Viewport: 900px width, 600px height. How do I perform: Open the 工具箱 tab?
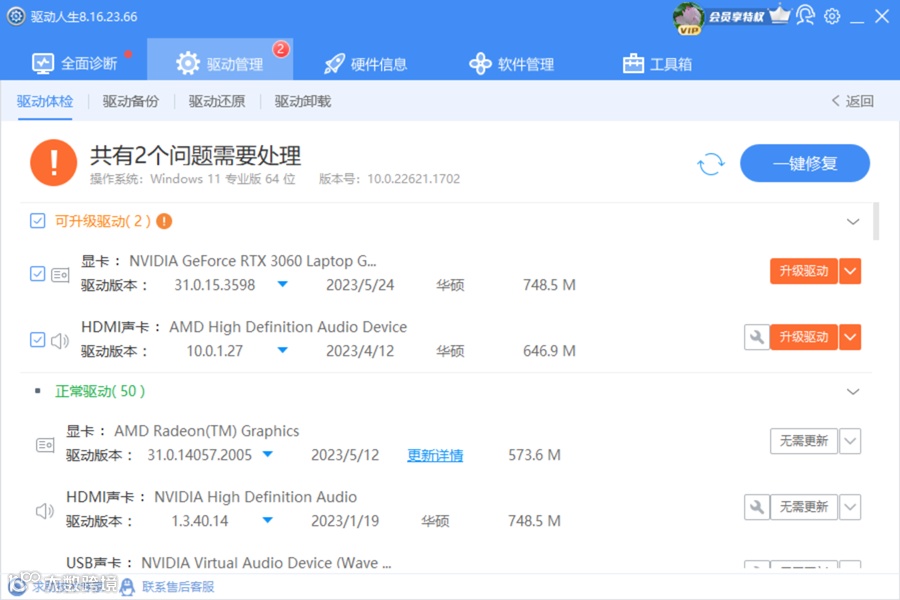click(x=657, y=63)
